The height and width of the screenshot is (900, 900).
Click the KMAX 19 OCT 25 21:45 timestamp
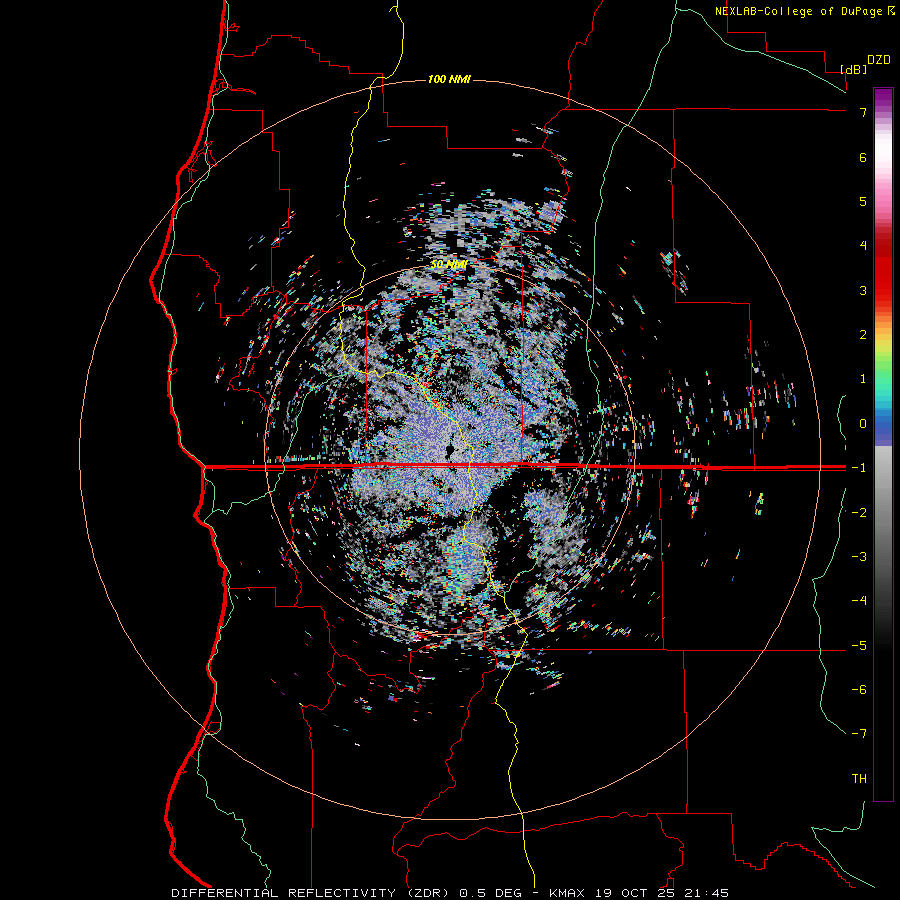point(639,893)
